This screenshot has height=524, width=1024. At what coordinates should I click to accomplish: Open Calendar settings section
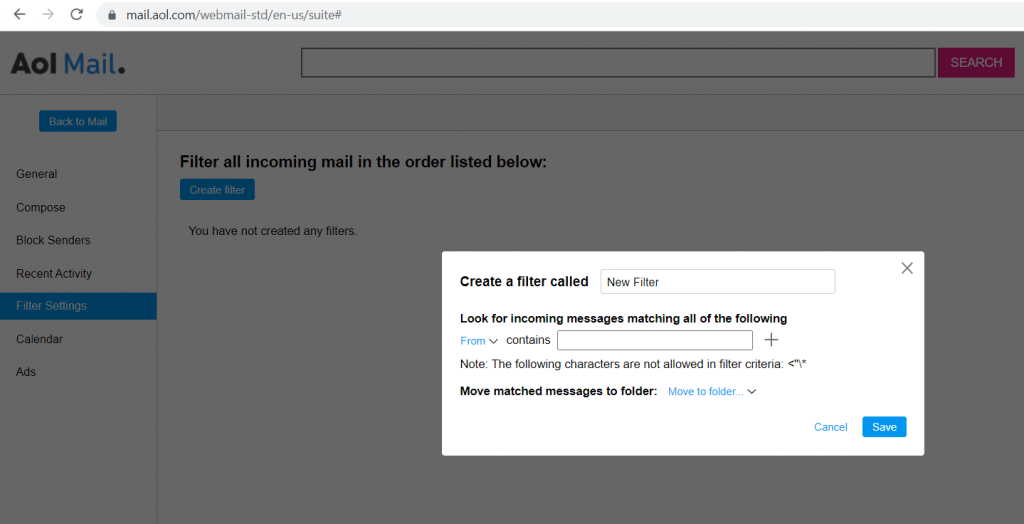point(39,339)
